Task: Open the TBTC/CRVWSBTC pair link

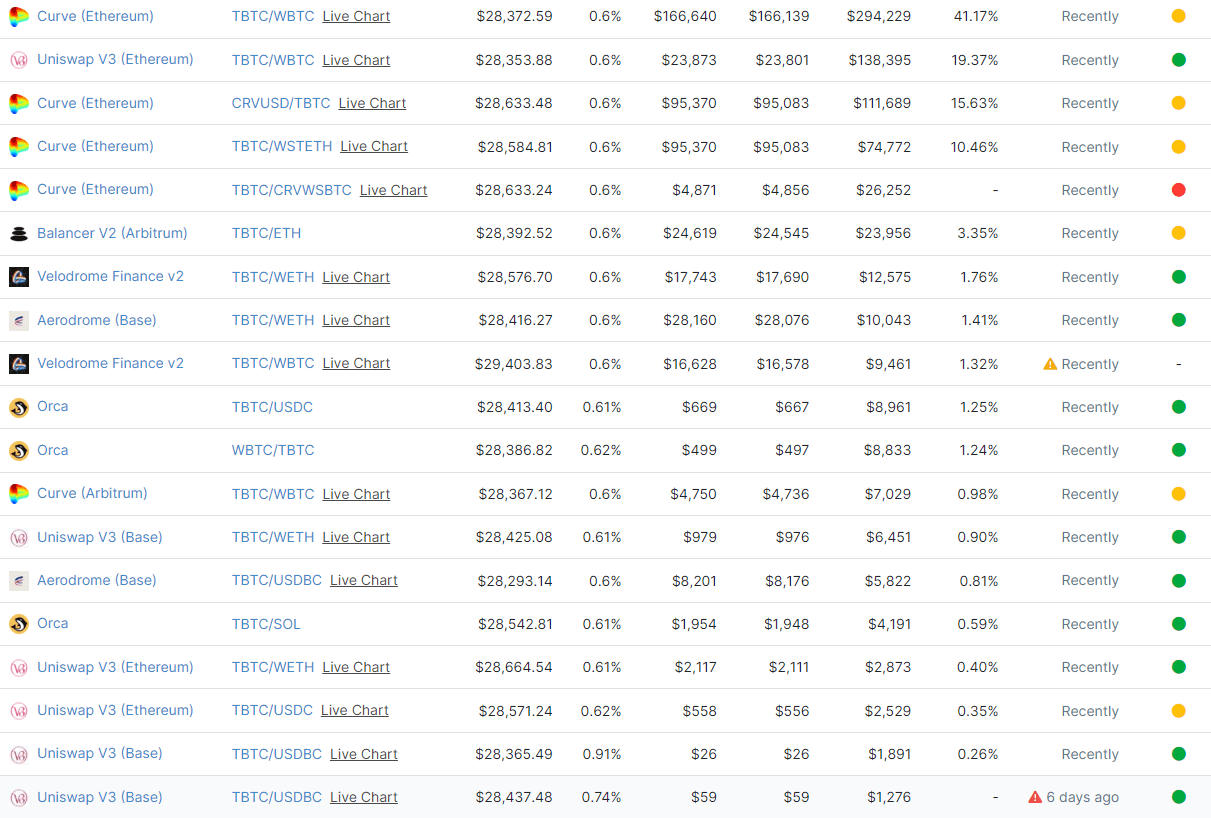Action: coord(291,190)
